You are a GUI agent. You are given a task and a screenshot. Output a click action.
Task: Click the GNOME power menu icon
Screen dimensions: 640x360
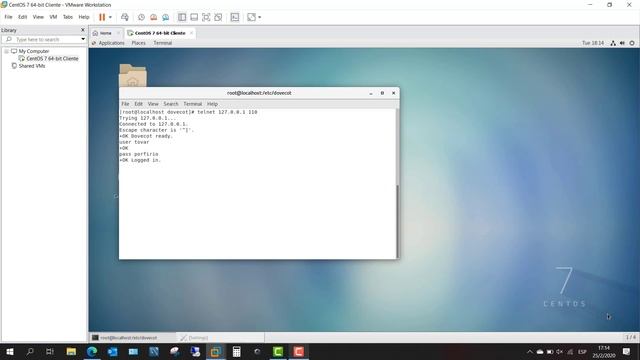[632, 43]
